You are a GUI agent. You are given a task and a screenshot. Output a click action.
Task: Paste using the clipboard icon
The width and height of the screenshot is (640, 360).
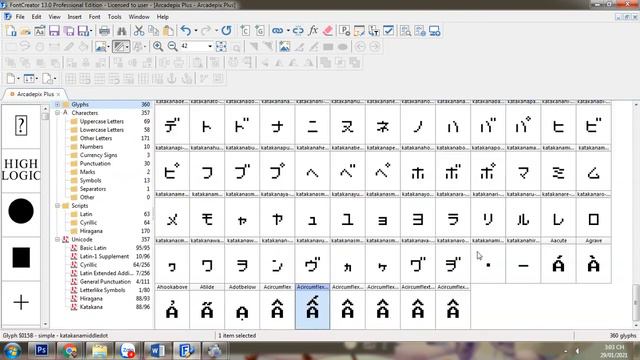pos(168,31)
